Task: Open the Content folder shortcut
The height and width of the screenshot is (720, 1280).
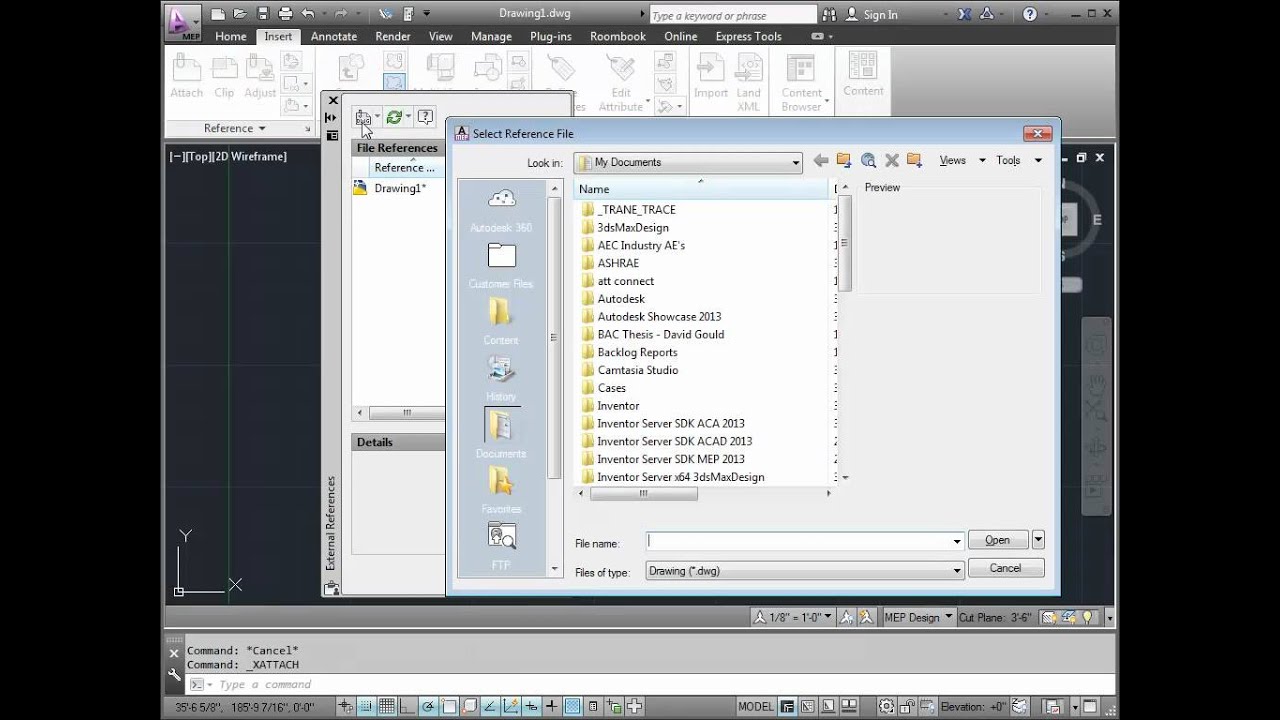Action: (501, 322)
